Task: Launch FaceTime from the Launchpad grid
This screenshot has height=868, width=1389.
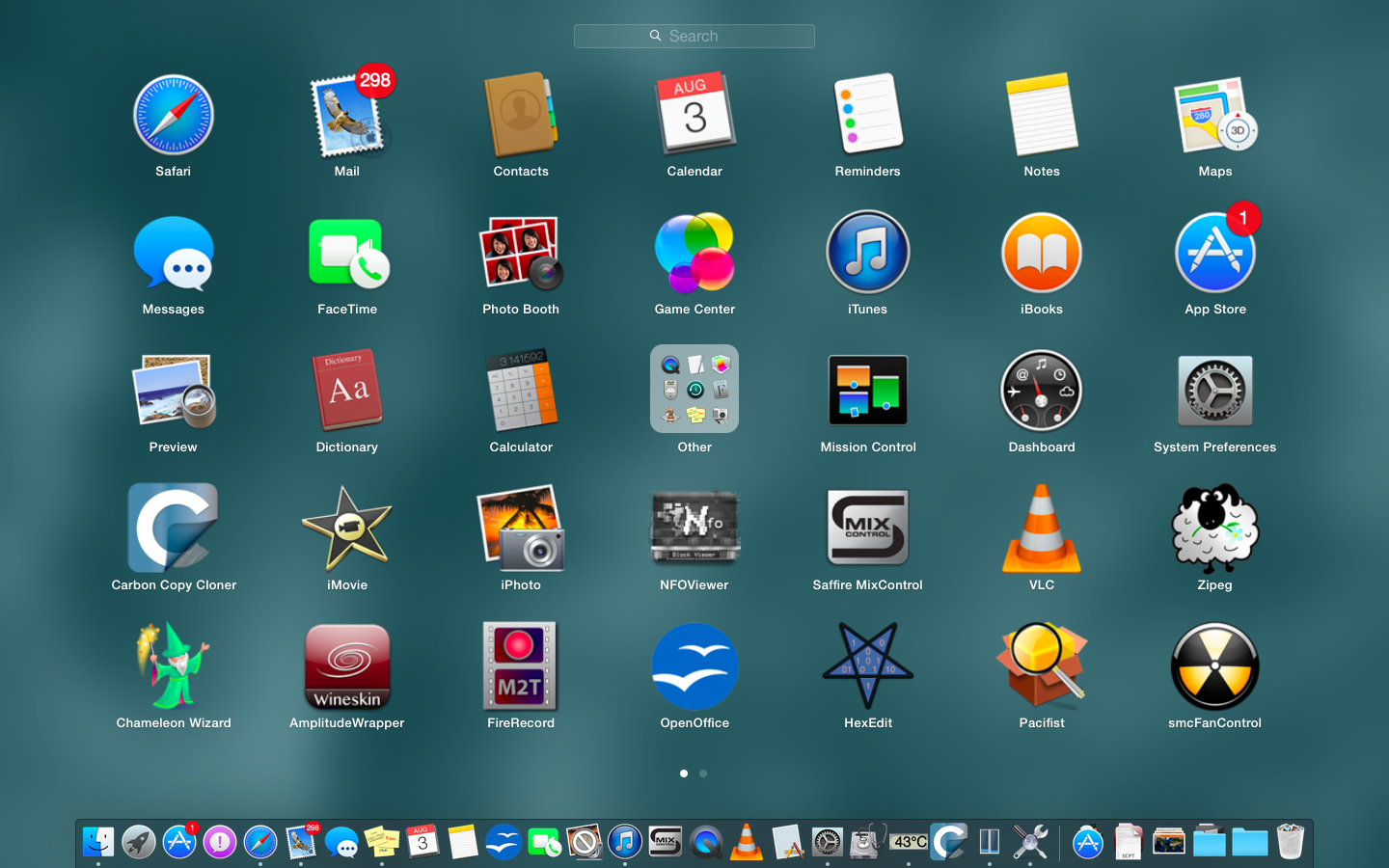Action: click(x=347, y=254)
